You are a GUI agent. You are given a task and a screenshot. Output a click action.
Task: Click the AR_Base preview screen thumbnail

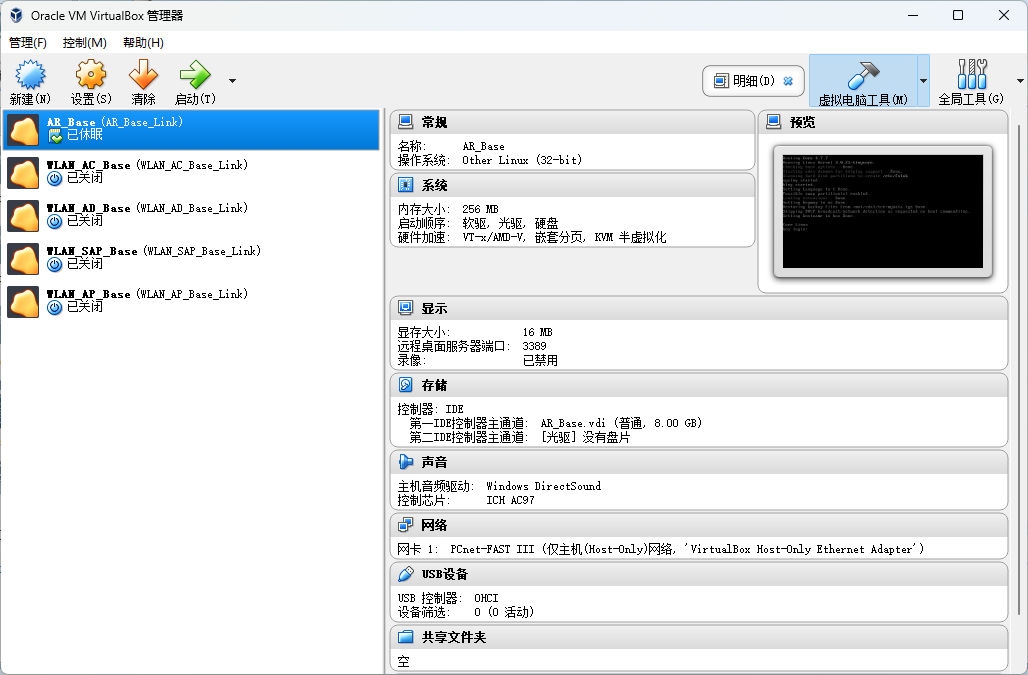click(x=884, y=211)
